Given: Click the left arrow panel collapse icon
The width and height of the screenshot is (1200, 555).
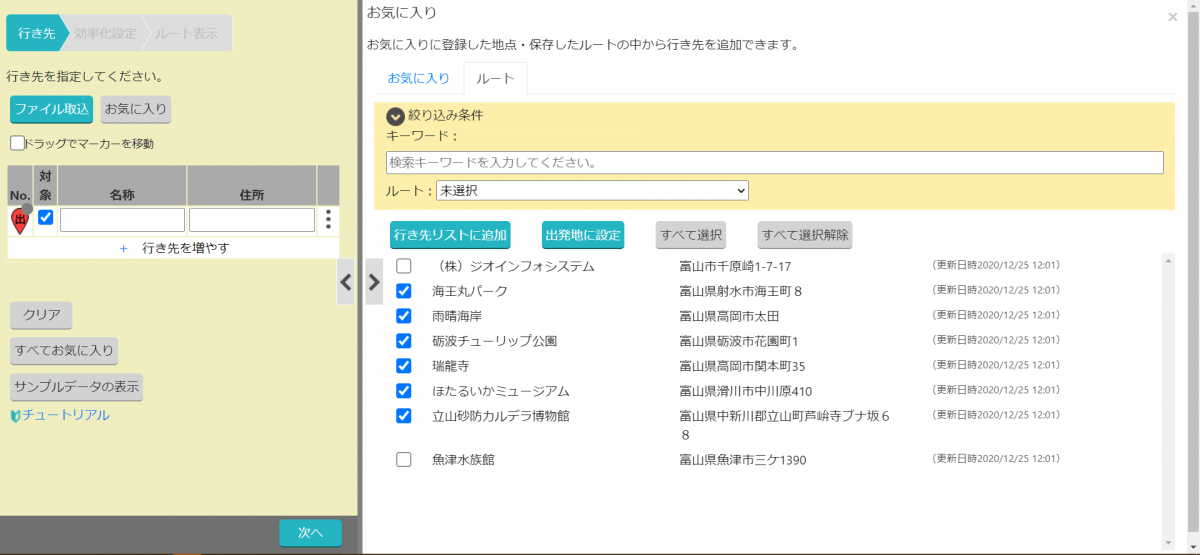Looking at the screenshot, I should 346,283.
